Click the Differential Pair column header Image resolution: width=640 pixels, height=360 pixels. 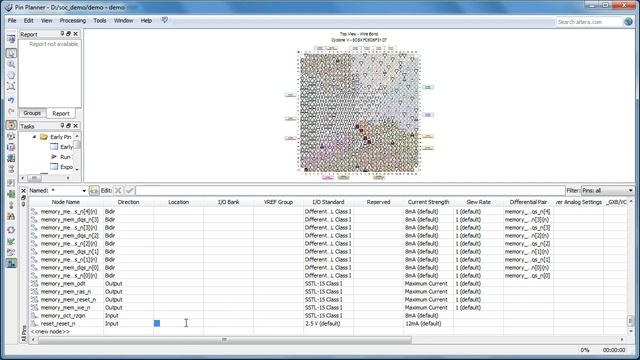tap(528, 202)
